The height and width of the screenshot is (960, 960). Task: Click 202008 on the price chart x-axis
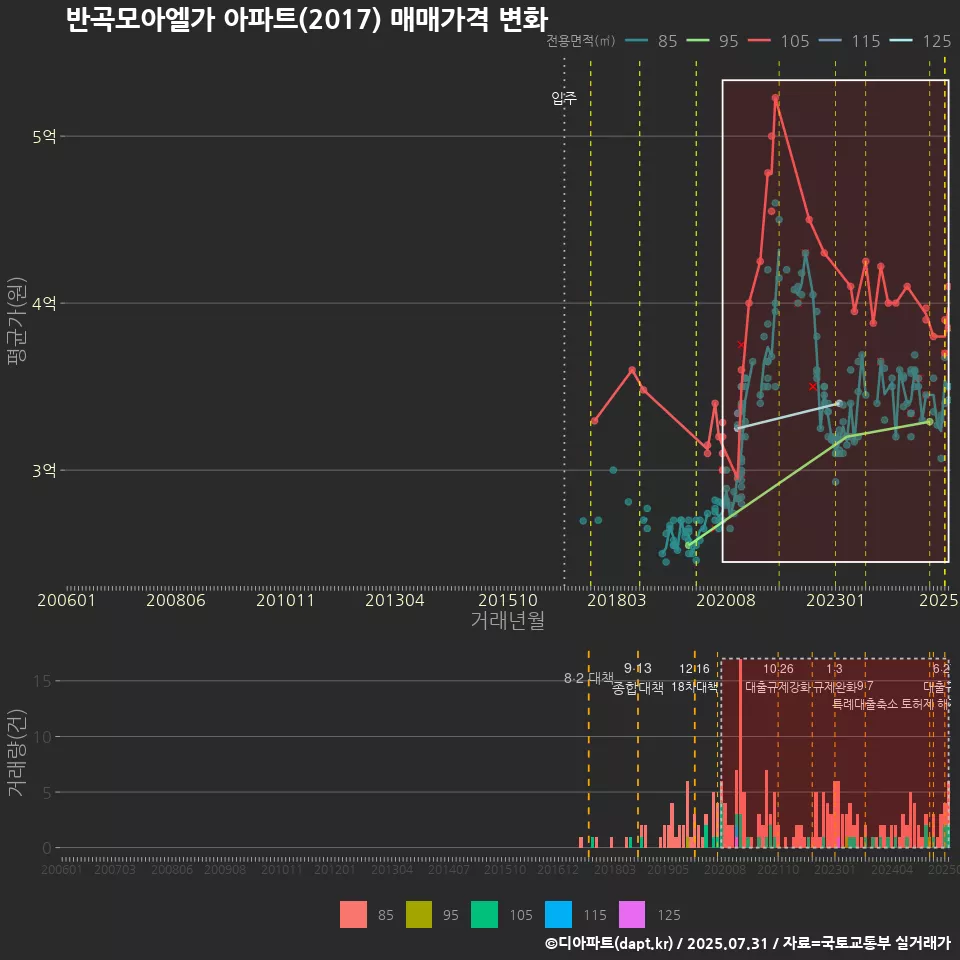pos(726,600)
